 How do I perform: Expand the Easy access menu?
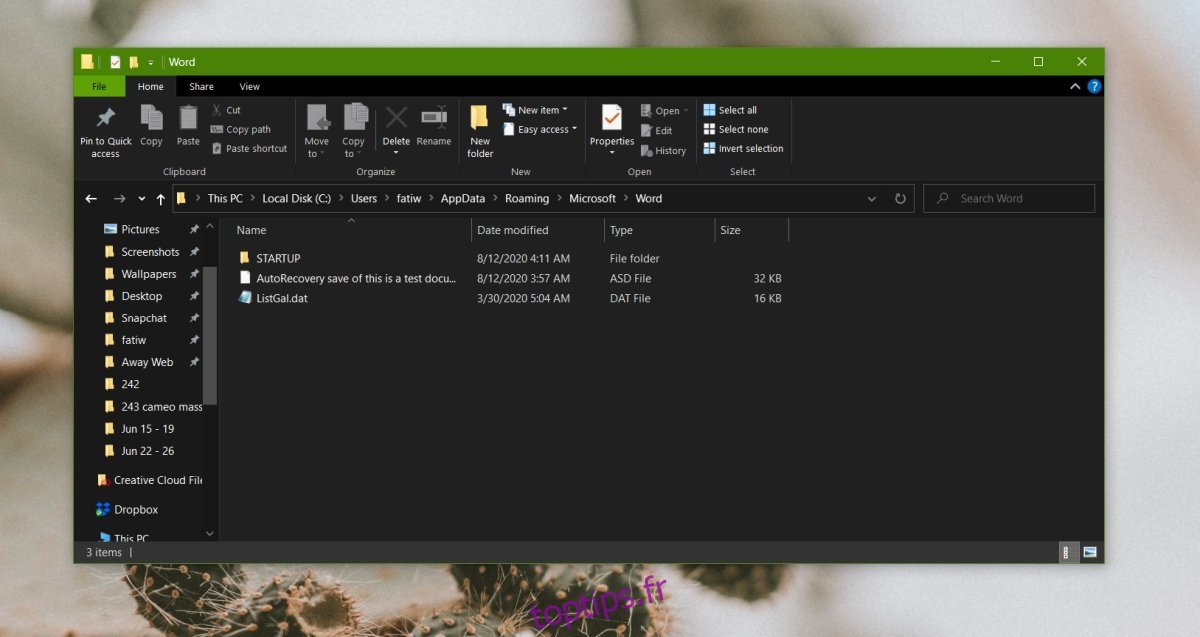point(540,129)
